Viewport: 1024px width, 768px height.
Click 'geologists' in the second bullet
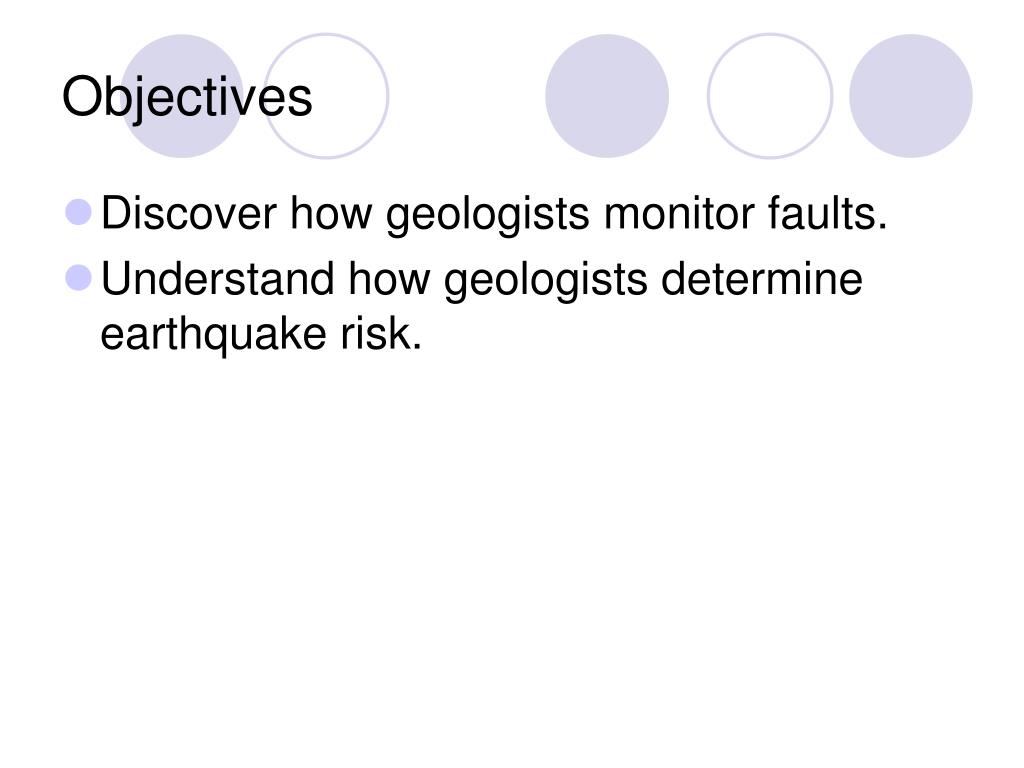[545, 281]
